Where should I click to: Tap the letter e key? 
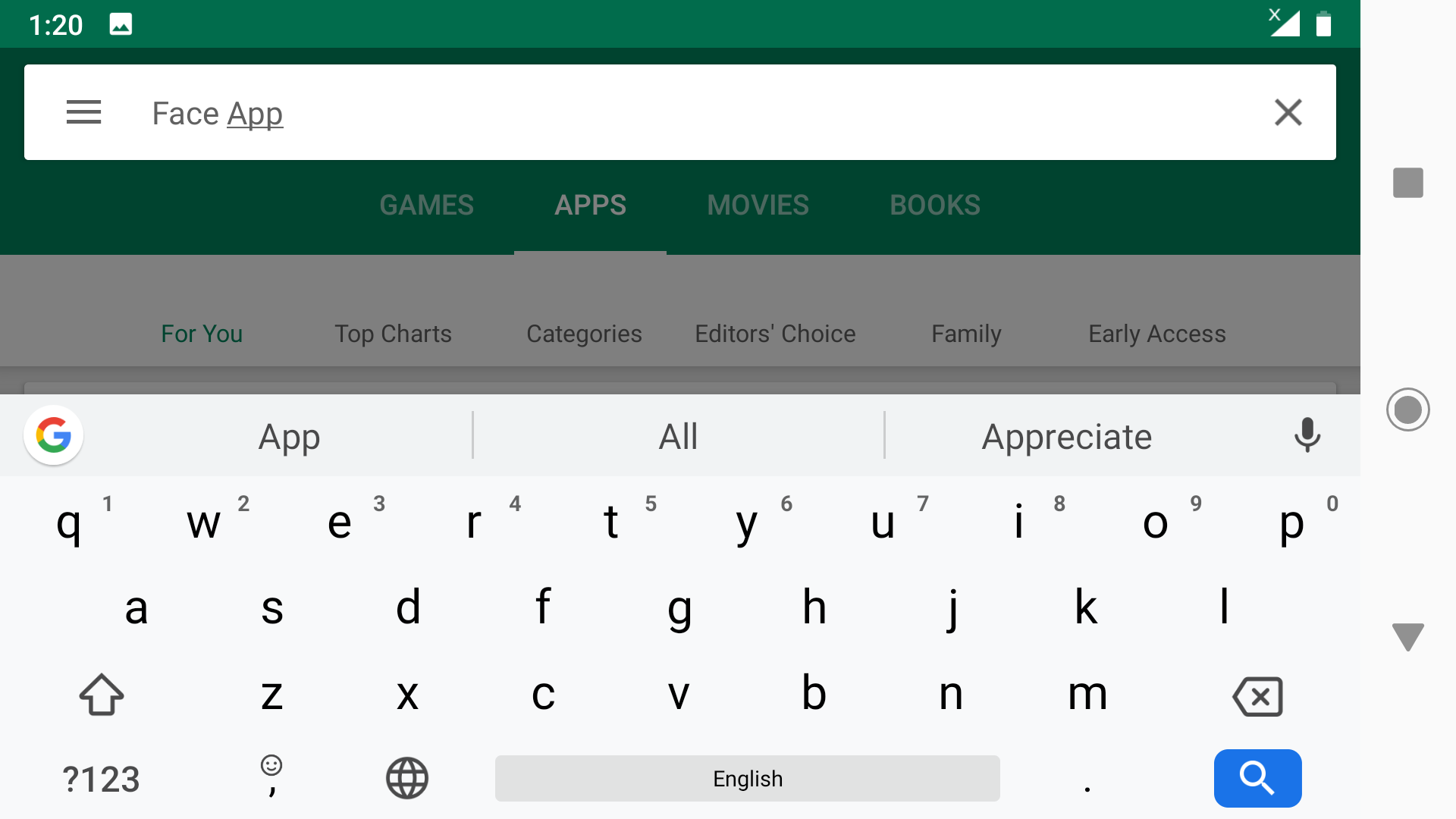pyautogui.click(x=340, y=522)
